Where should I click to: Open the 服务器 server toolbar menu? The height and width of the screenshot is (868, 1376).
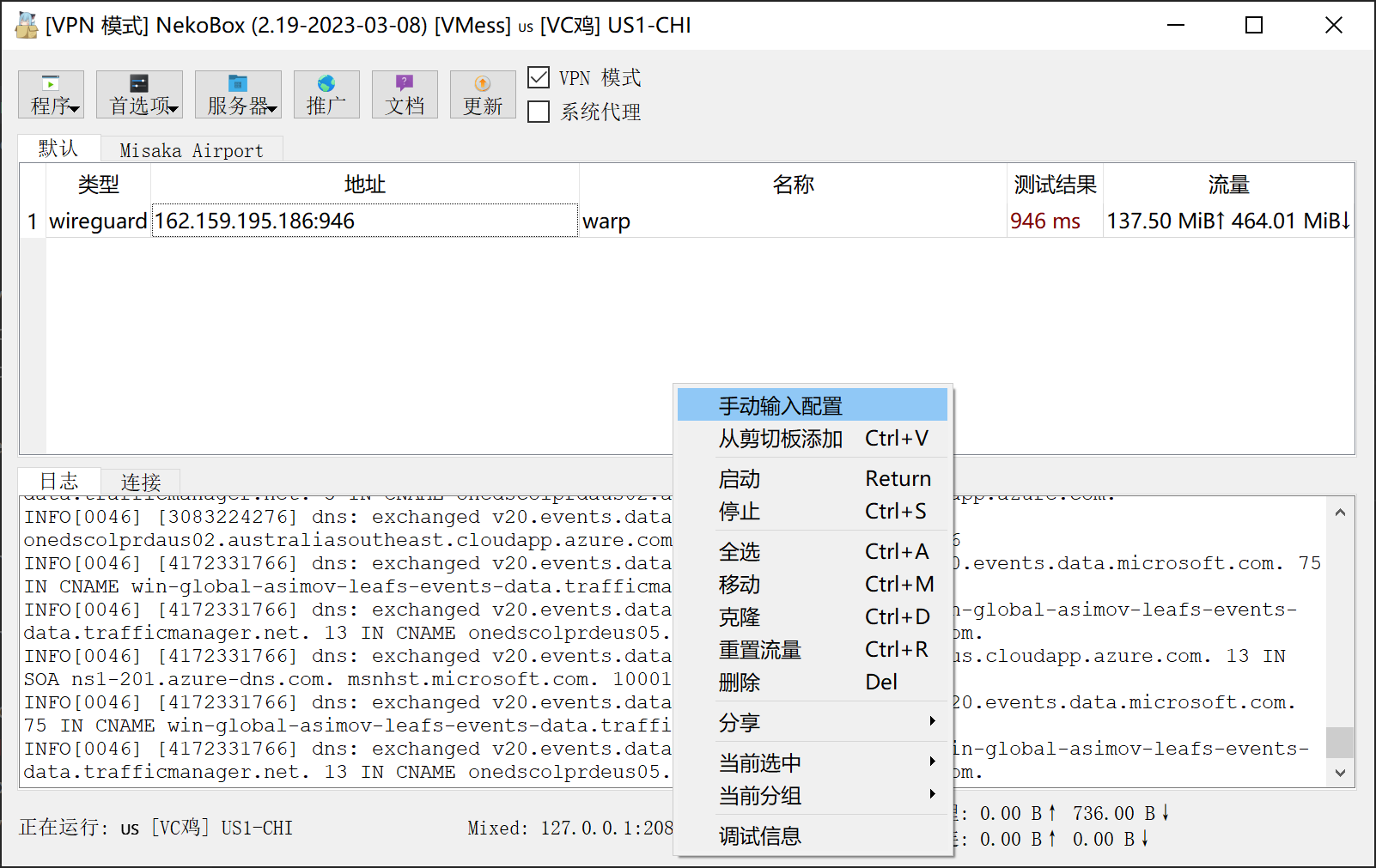click(238, 94)
